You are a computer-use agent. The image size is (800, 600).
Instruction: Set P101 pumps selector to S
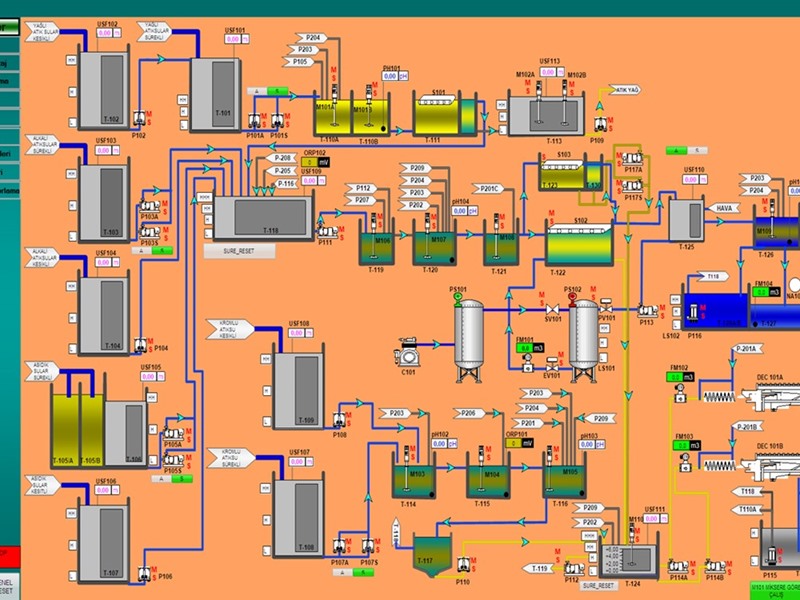tap(278, 91)
